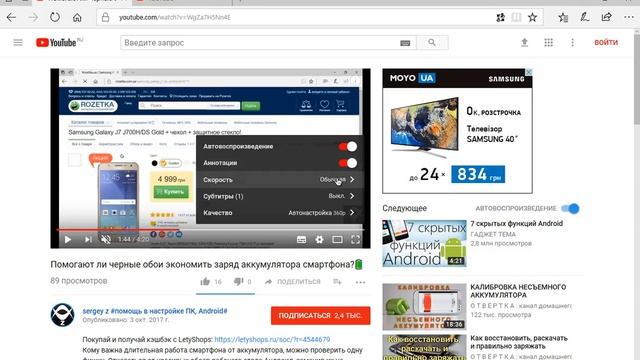
Task: Open the translate page icon
Action: (x=500, y=17)
